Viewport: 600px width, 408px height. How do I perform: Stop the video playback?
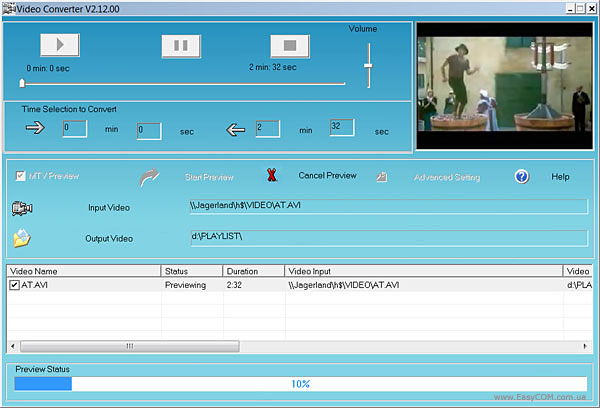pyautogui.click(x=291, y=46)
